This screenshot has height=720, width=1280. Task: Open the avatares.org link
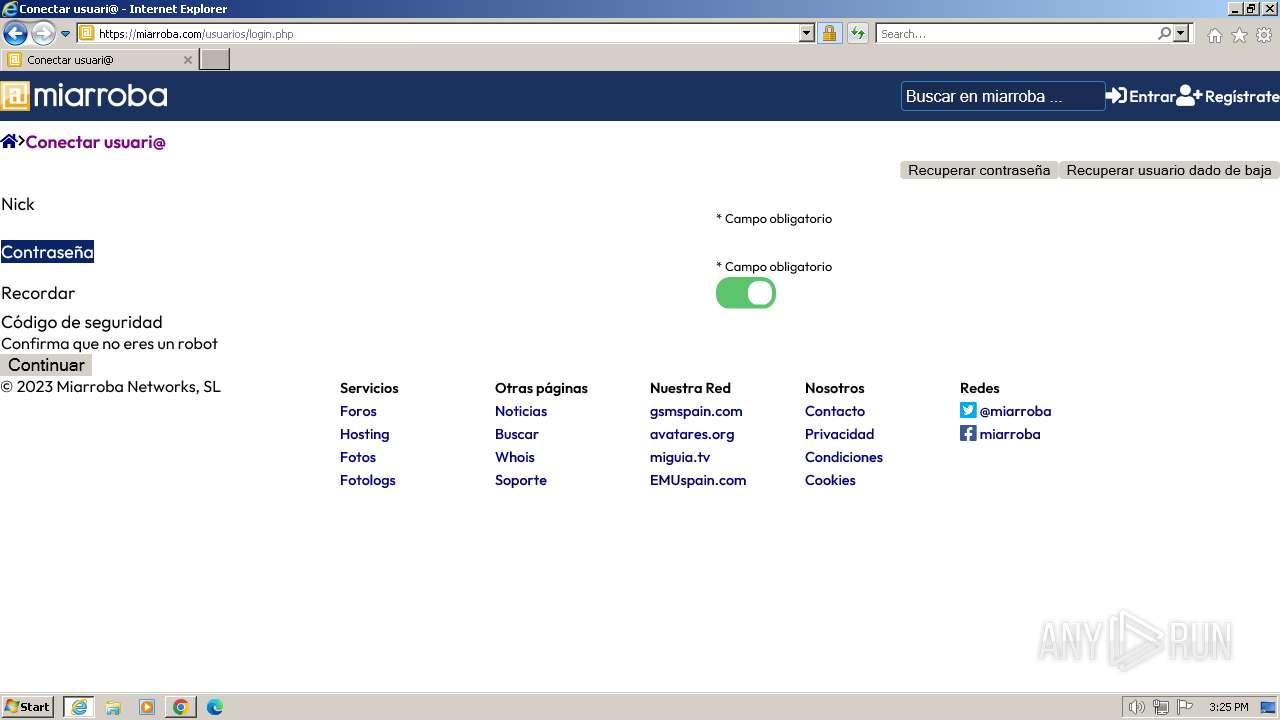(x=692, y=434)
